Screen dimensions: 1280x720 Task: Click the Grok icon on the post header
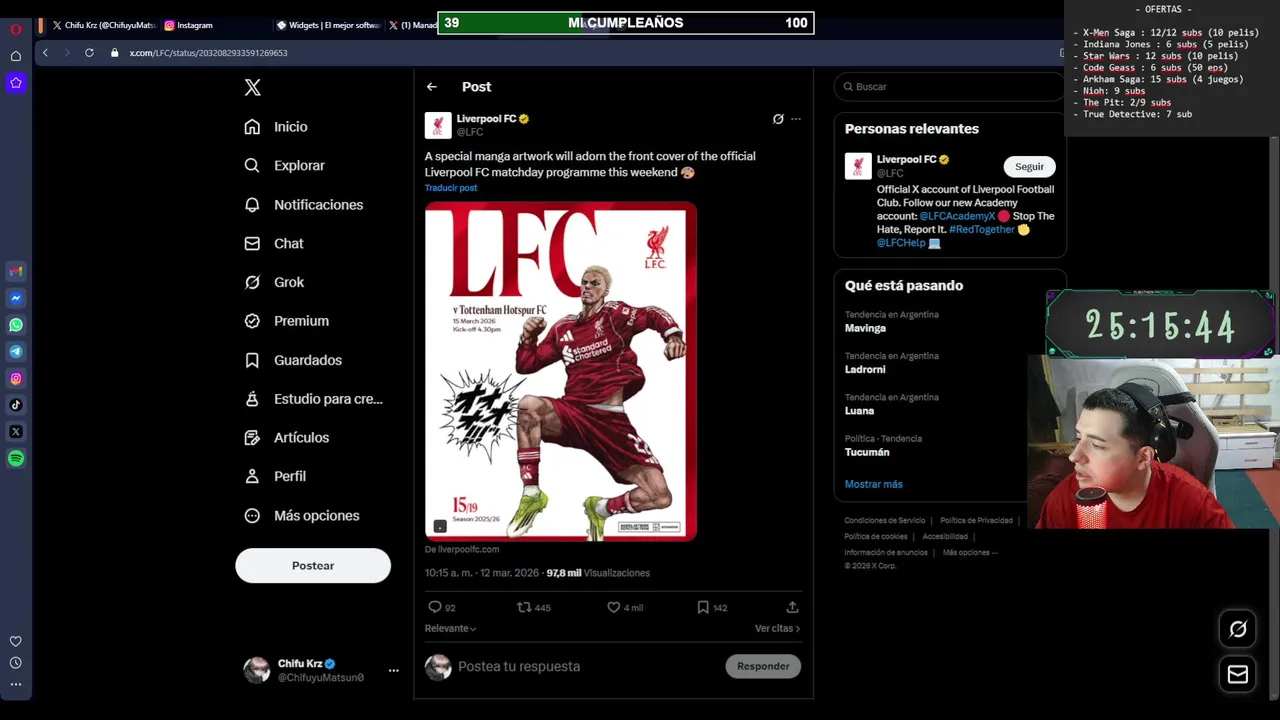(778, 119)
